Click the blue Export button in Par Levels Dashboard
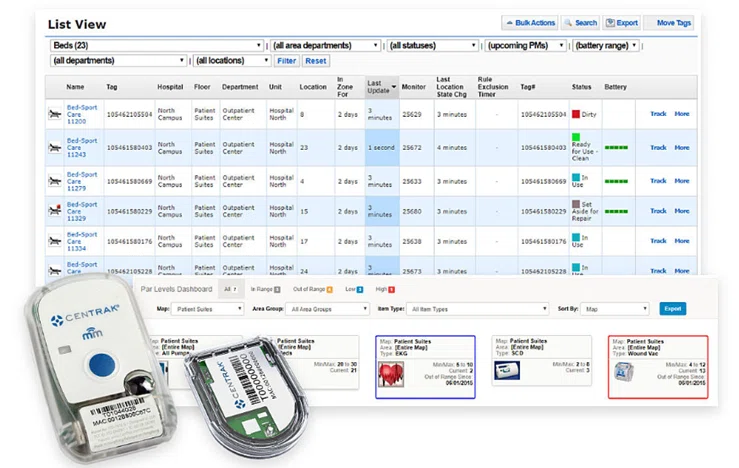739x468 pixels. click(673, 309)
